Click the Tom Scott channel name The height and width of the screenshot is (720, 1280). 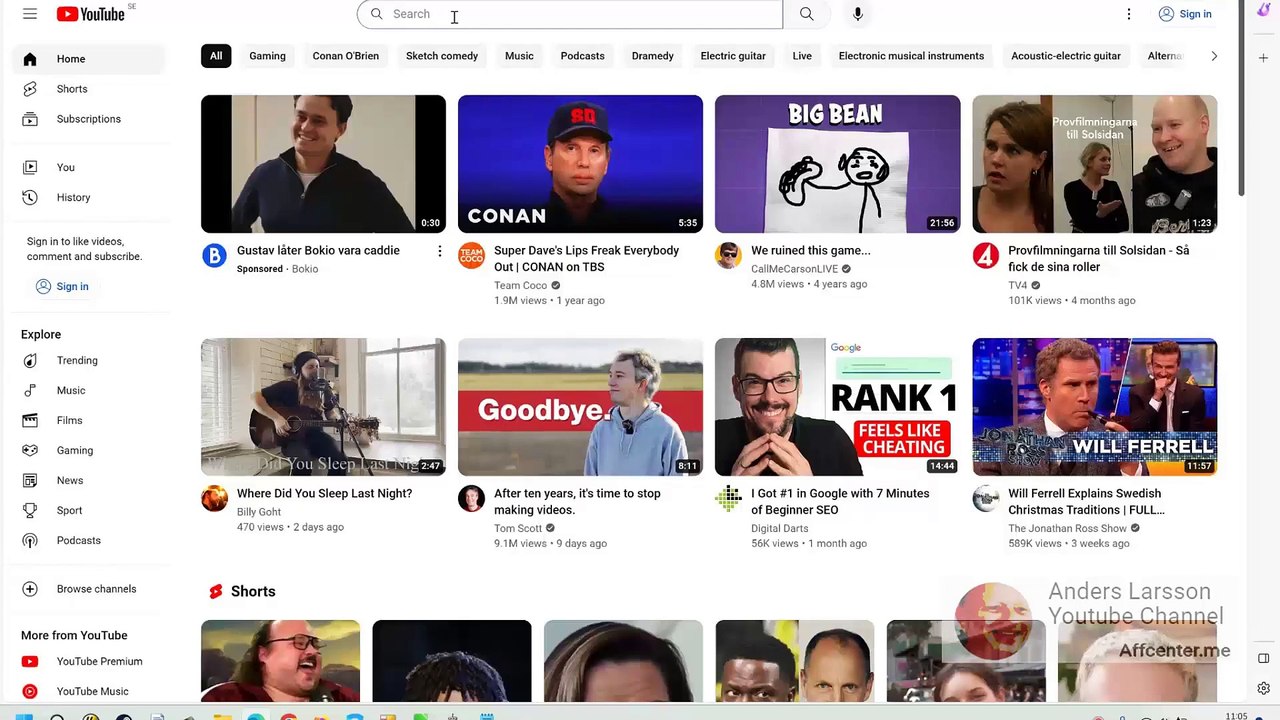(x=518, y=529)
